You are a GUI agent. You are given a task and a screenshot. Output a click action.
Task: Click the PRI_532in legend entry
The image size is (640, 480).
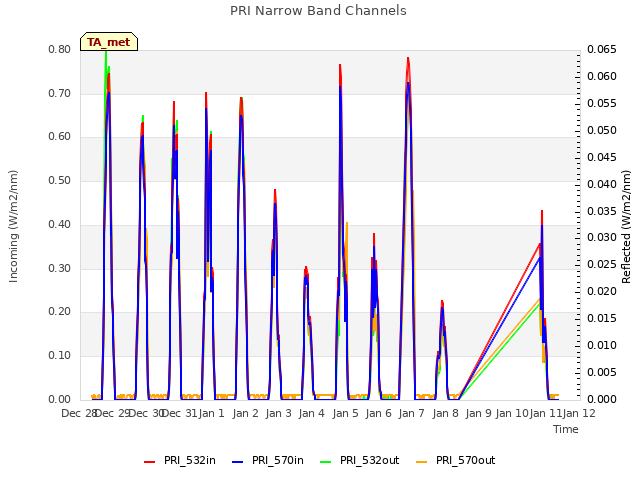[x=180, y=461]
